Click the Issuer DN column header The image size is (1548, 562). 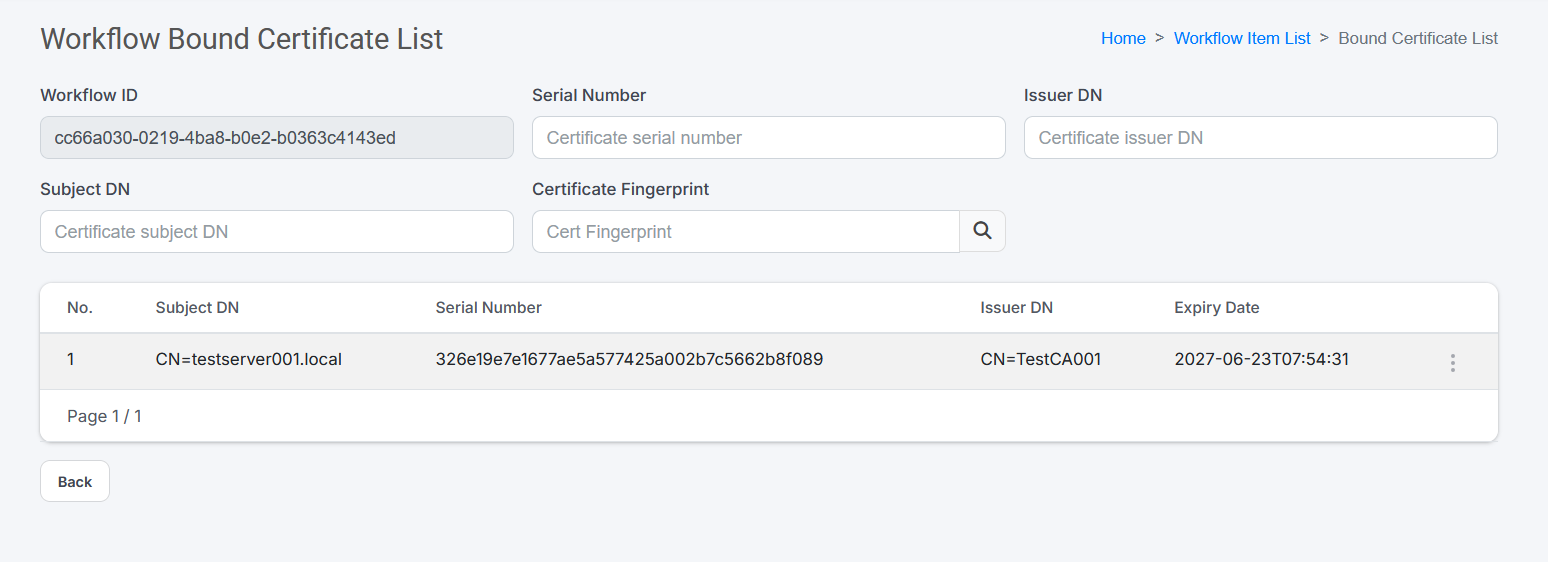1016,308
